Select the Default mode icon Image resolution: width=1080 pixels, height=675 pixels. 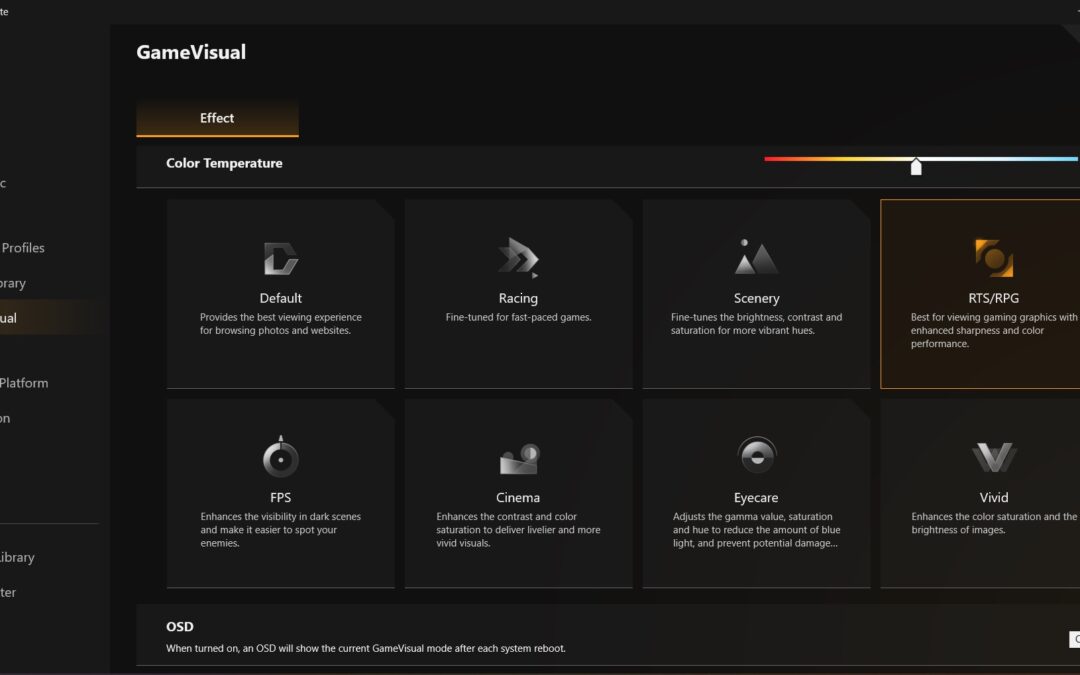280,258
